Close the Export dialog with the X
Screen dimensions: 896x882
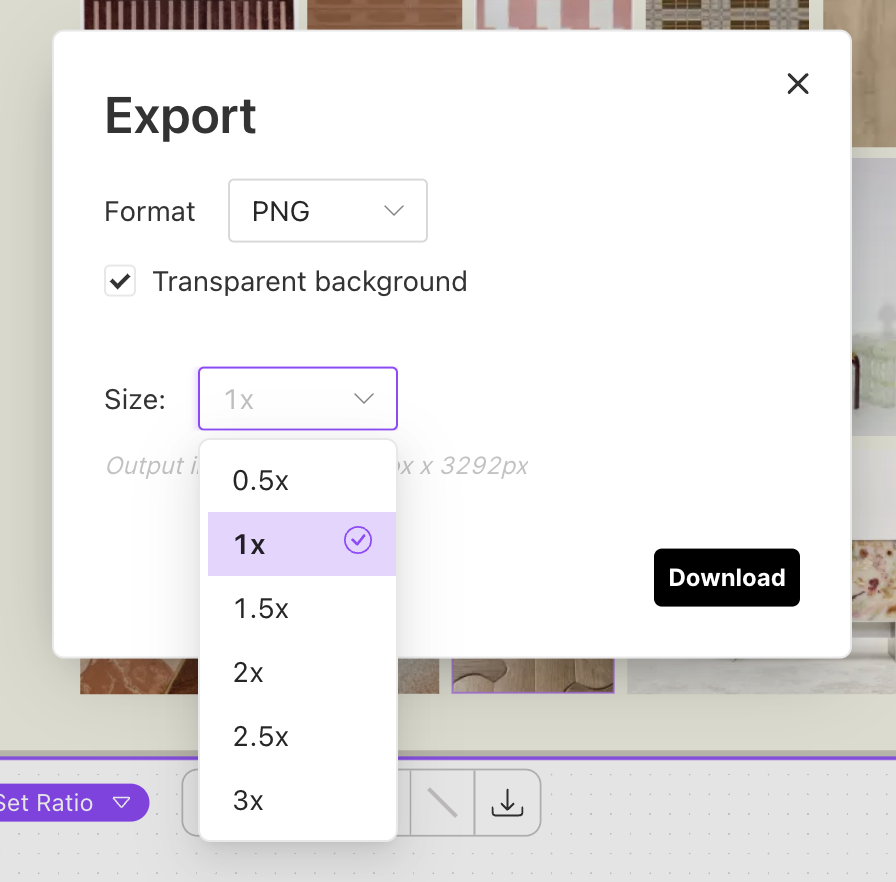click(x=797, y=84)
